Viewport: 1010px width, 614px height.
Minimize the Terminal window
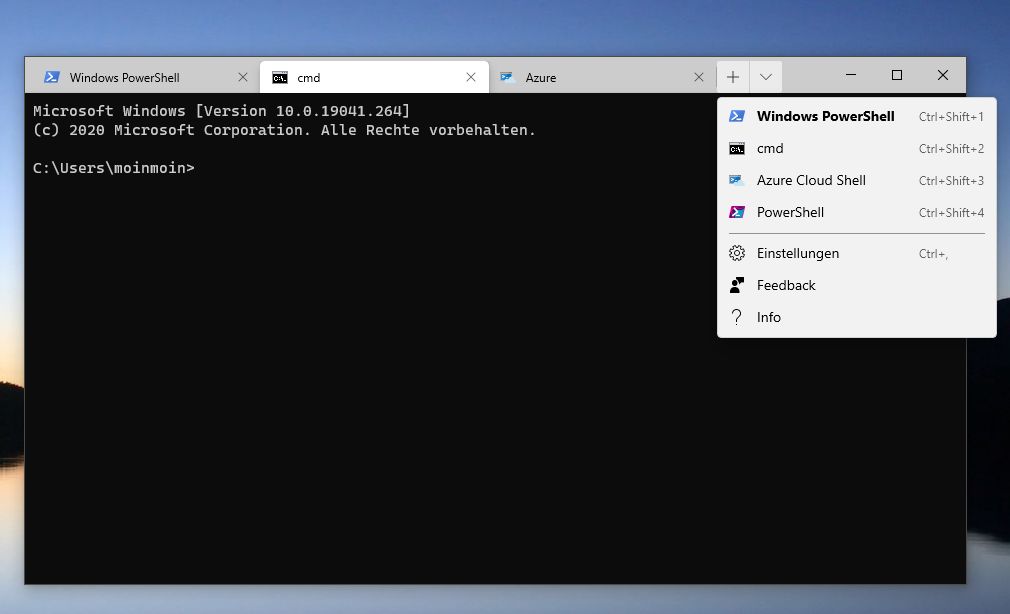point(851,75)
